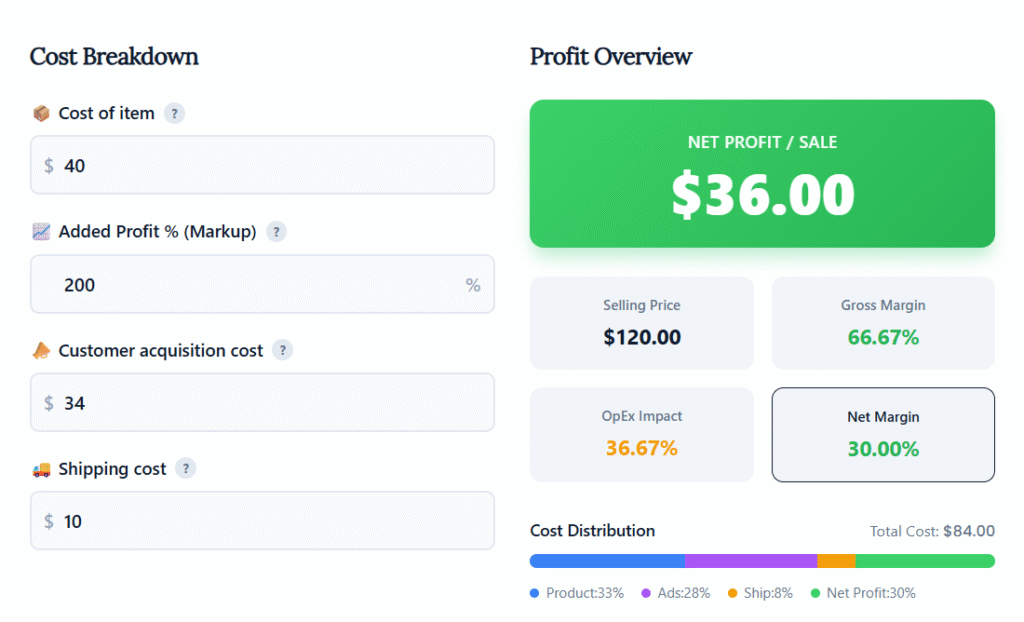The width and height of the screenshot is (1024, 622).
Task: Click into the Markup percentage input field
Action: coord(250,284)
